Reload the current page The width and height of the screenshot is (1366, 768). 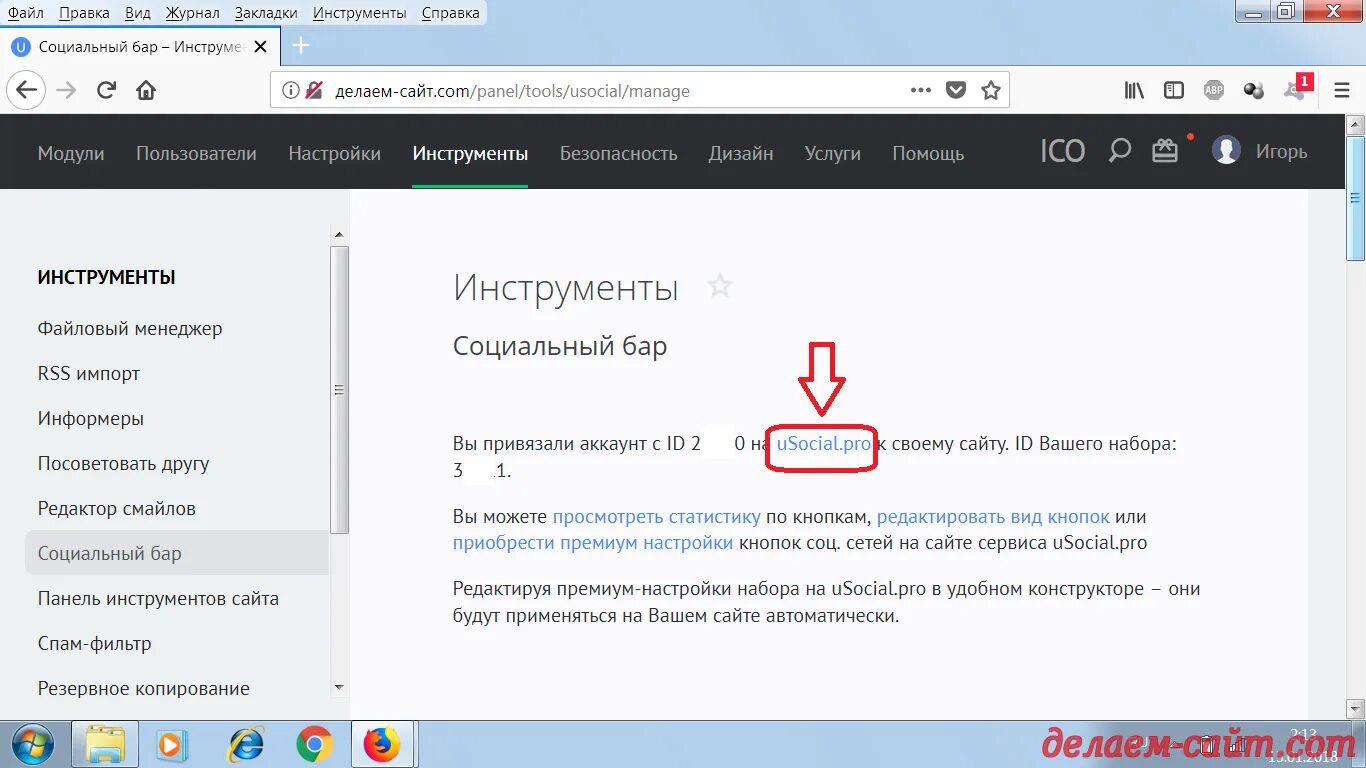(x=106, y=90)
